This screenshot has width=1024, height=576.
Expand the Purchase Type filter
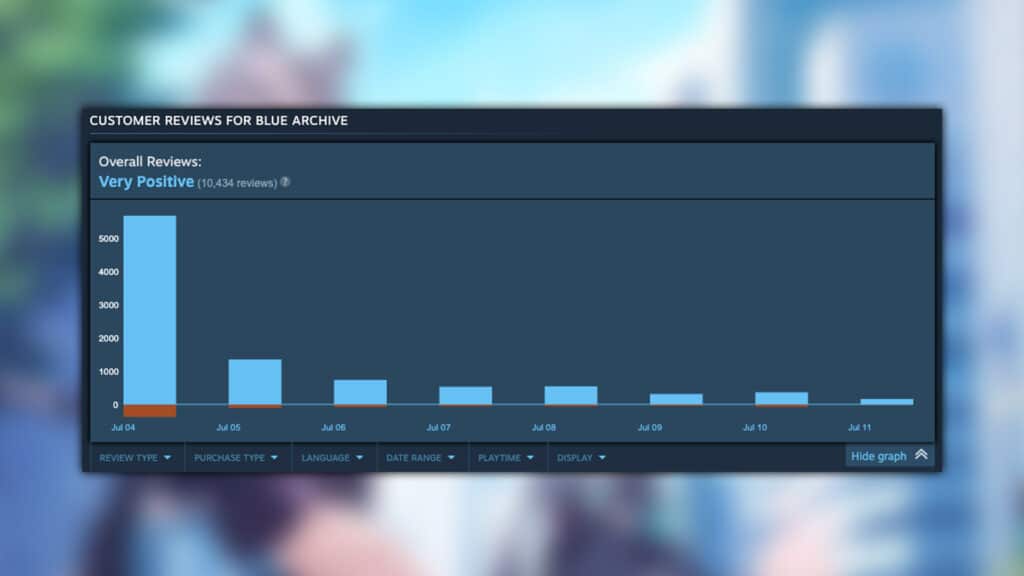coord(237,458)
